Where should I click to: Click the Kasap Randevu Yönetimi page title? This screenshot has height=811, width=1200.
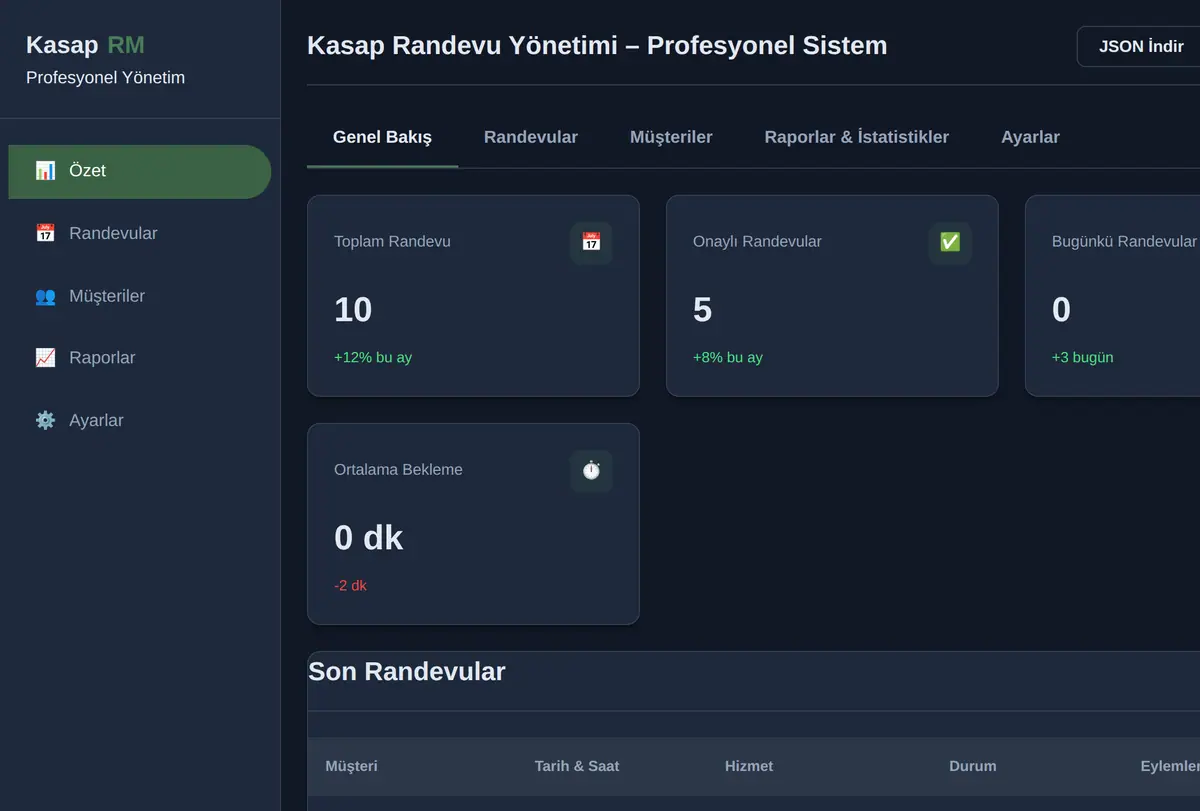[597, 45]
